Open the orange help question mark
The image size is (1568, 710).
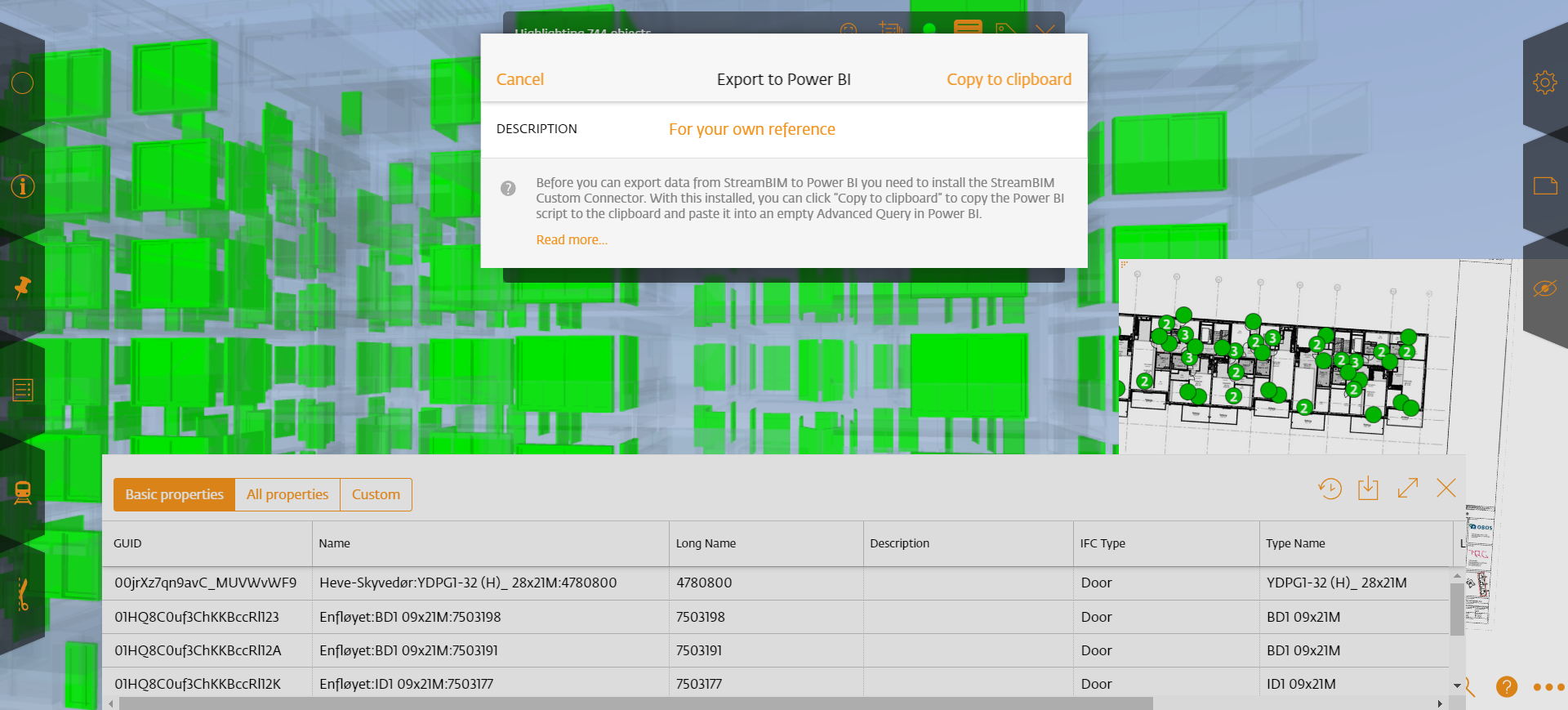tap(1507, 687)
